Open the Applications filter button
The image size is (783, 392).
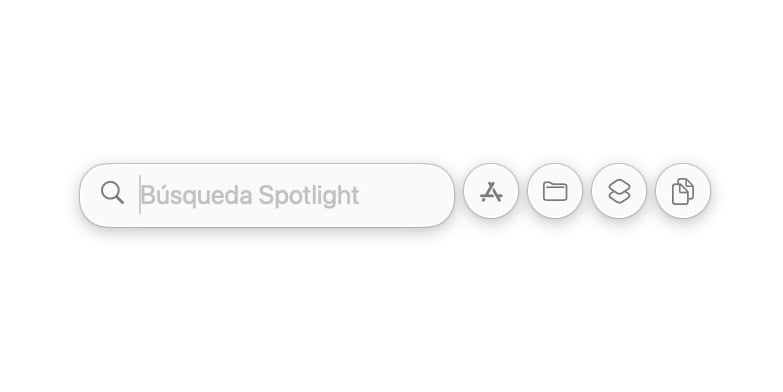tap(490, 191)
